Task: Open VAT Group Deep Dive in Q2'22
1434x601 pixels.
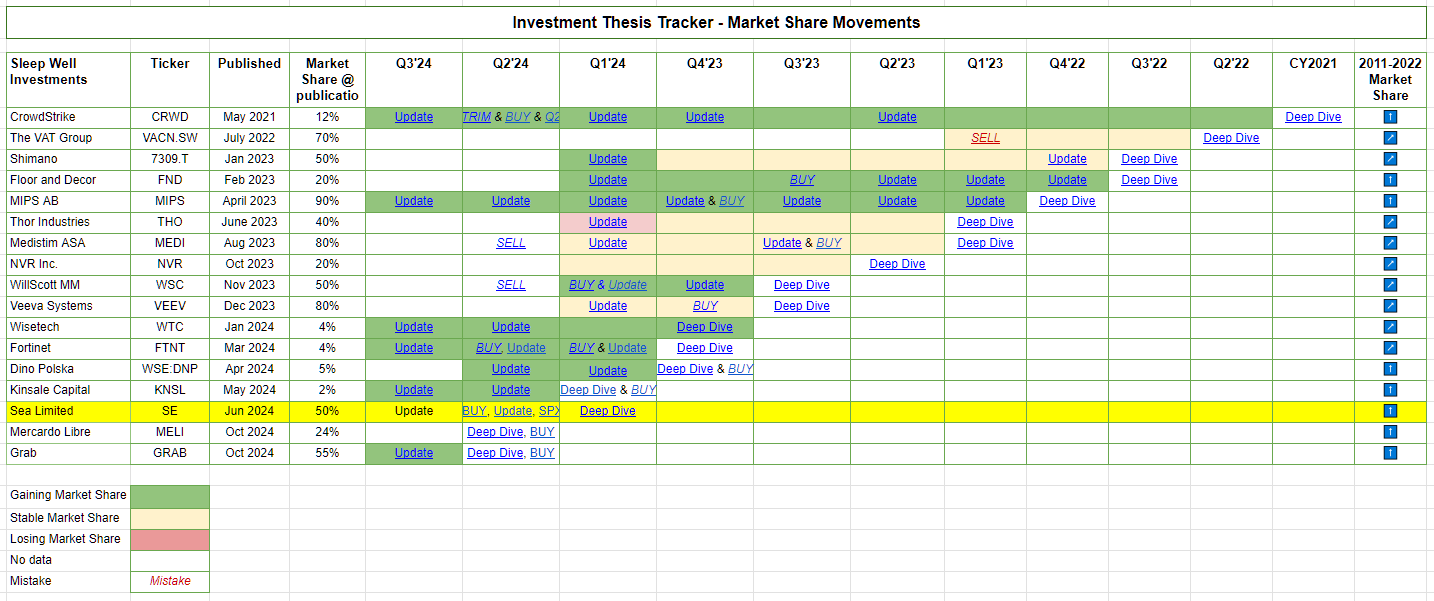Action: [1231, 138]
